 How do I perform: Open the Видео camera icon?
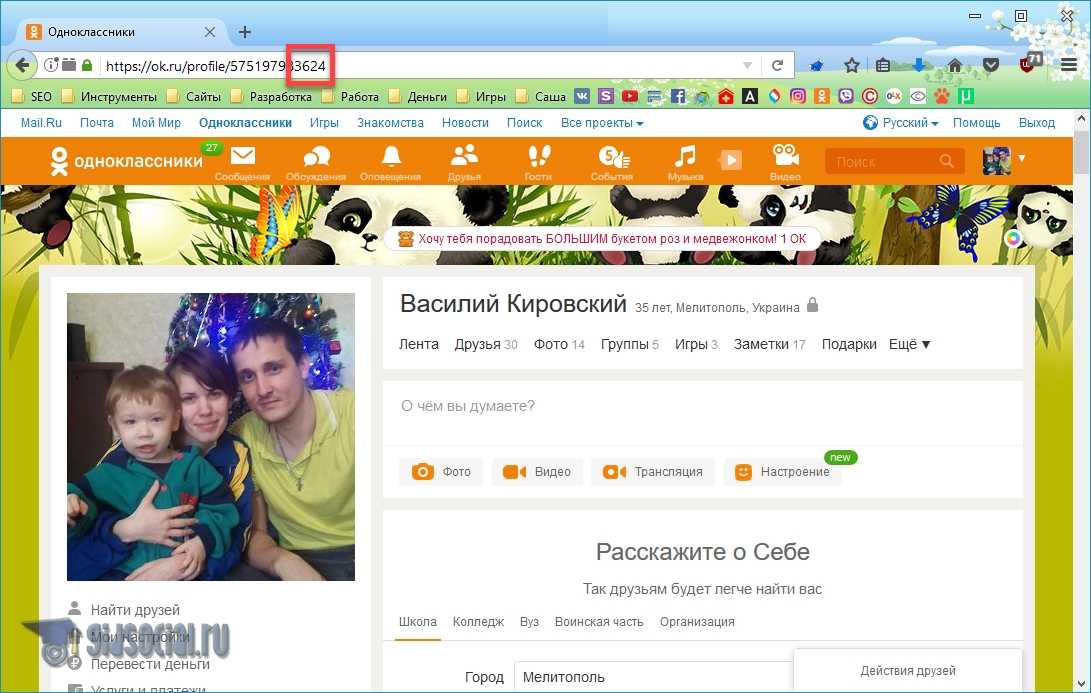click(785, 158)
